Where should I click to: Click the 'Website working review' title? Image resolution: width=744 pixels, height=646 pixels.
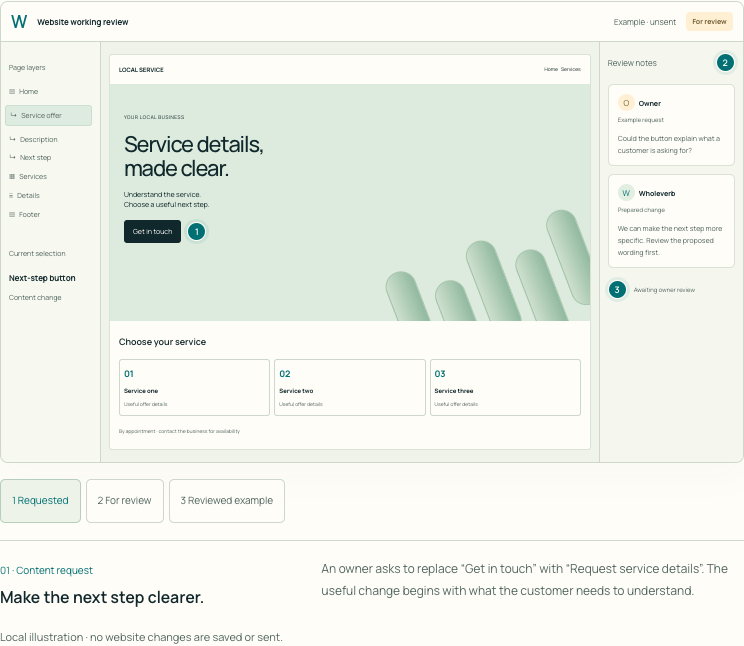83,22
